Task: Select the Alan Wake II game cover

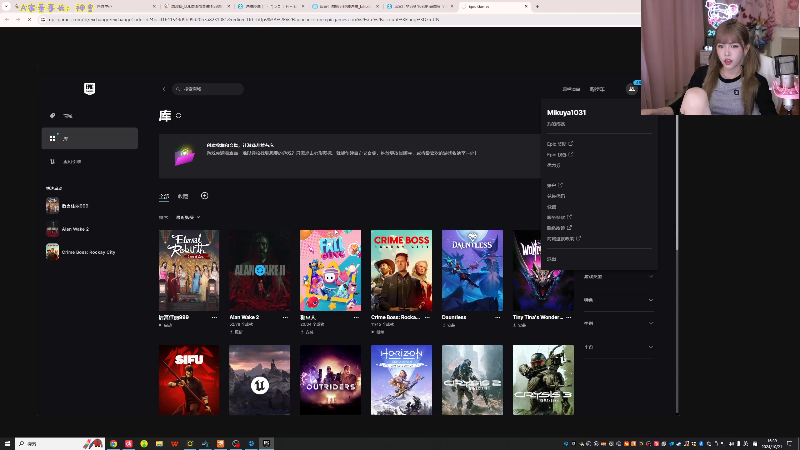Action: point(260,270)
